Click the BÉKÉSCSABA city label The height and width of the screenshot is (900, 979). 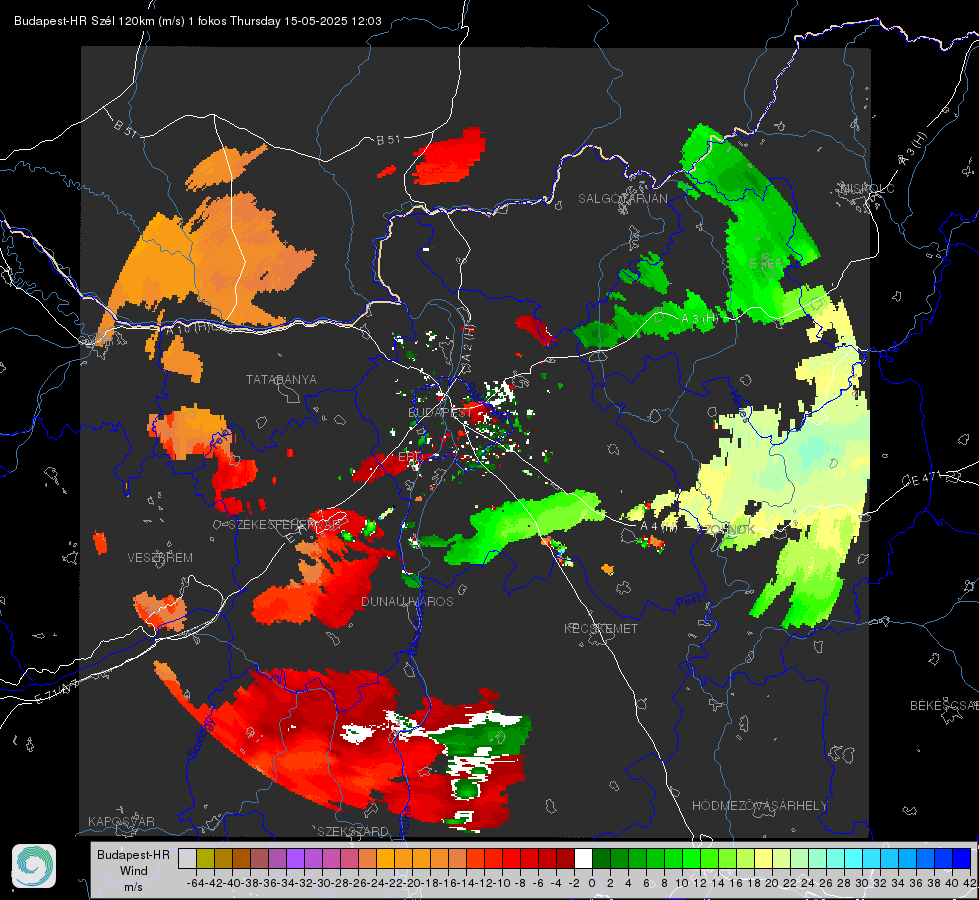click(x=944, y=706)
